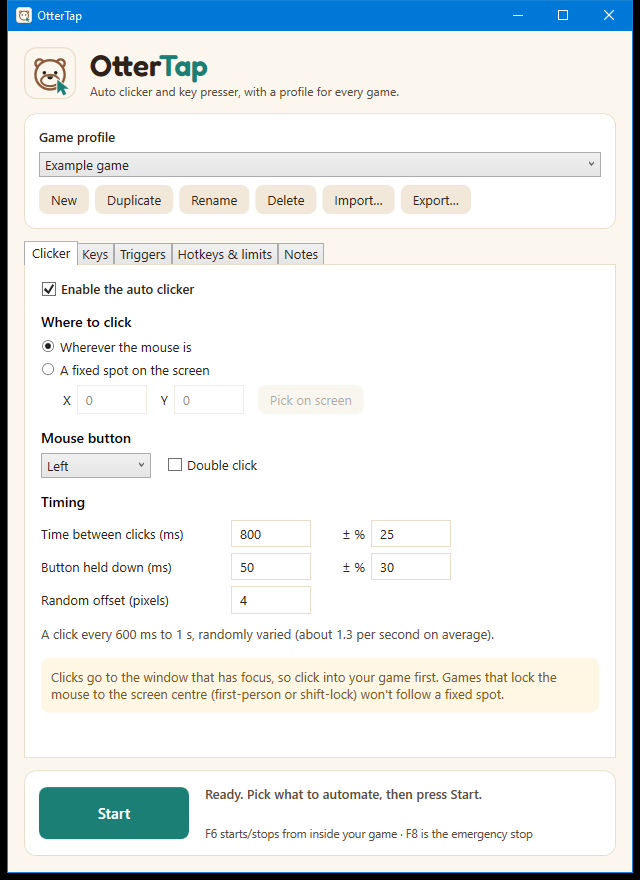Open the Import... profile dialog

click(358, 200)
